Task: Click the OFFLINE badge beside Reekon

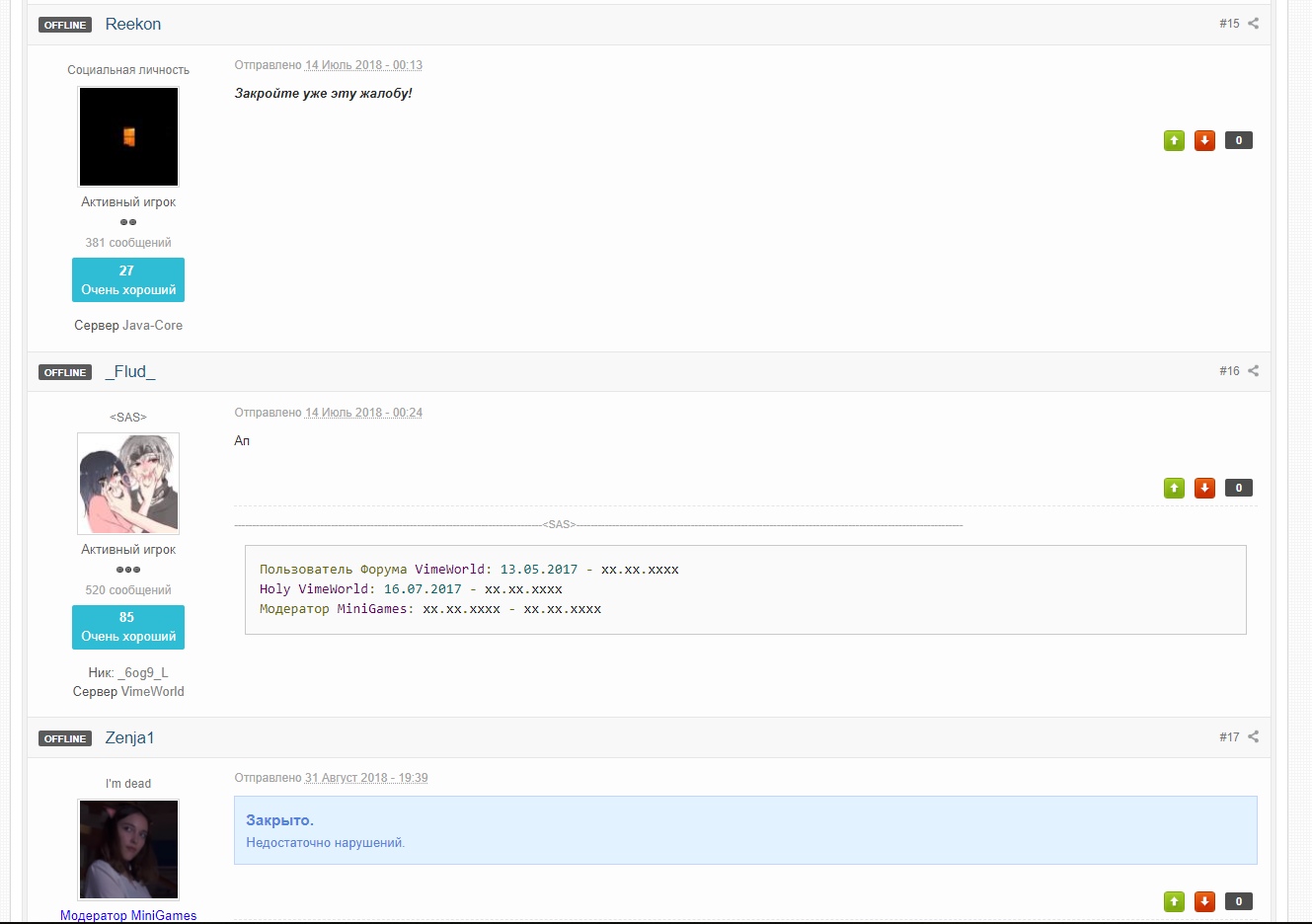Action: point(65,25)
